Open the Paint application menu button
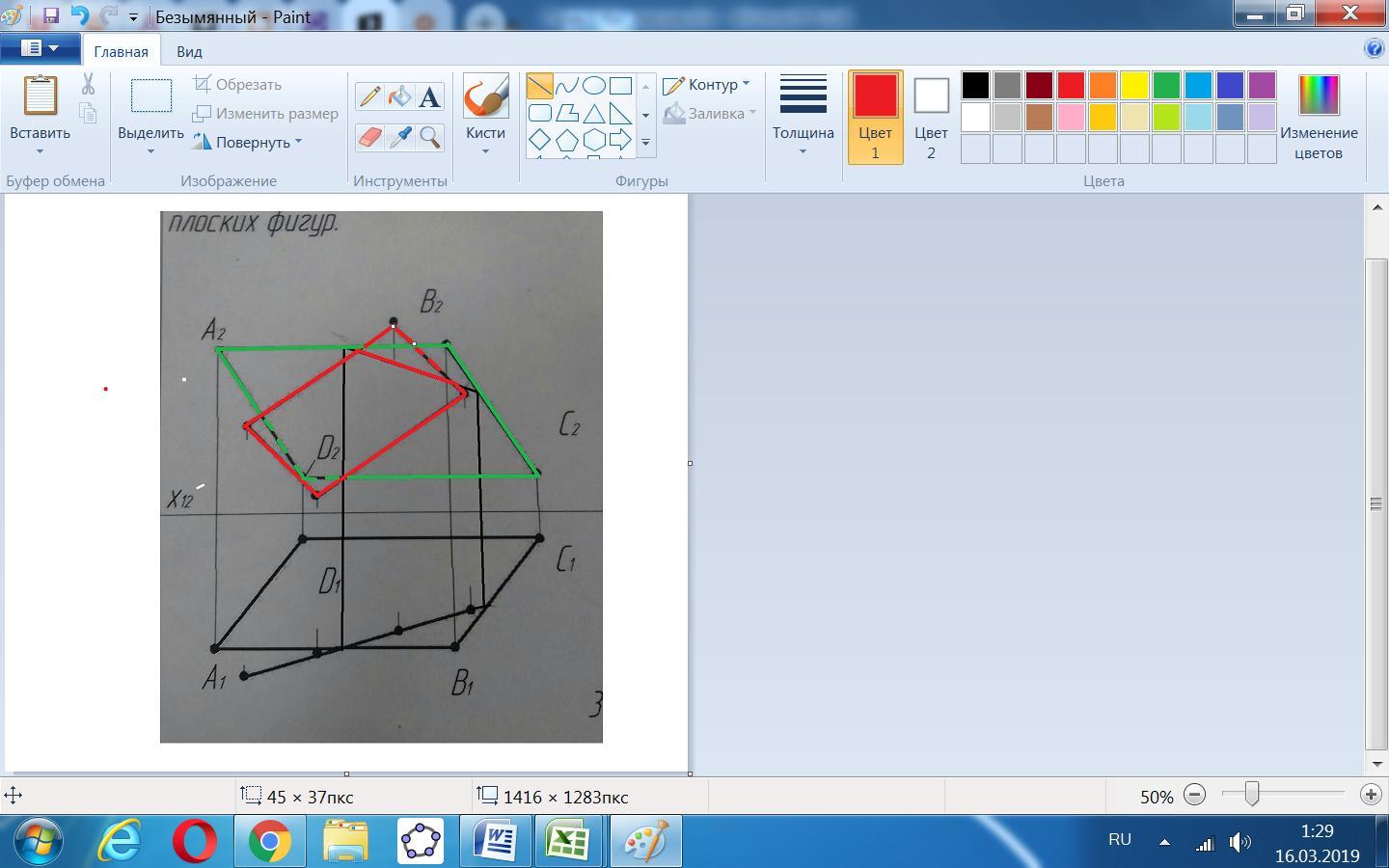 click(40, 48)
